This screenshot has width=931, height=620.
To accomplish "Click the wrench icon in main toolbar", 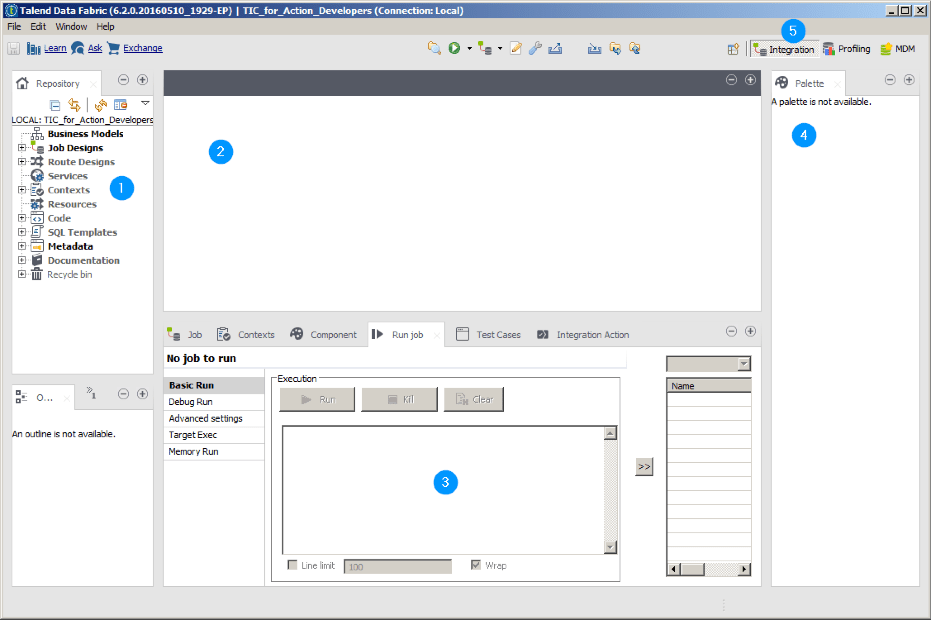I will point(535,49).
